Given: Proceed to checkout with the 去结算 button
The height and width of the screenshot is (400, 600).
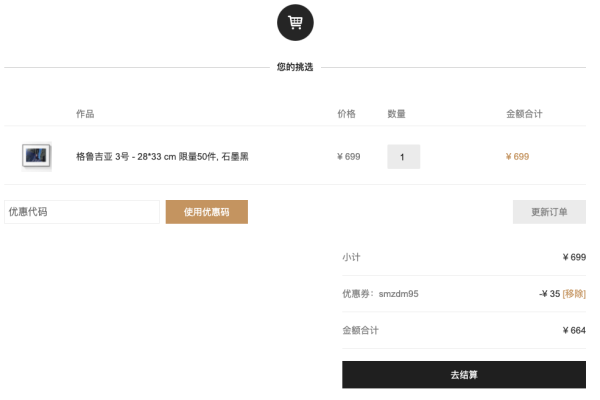Looking at the screenshot, I should click(464, 374).
